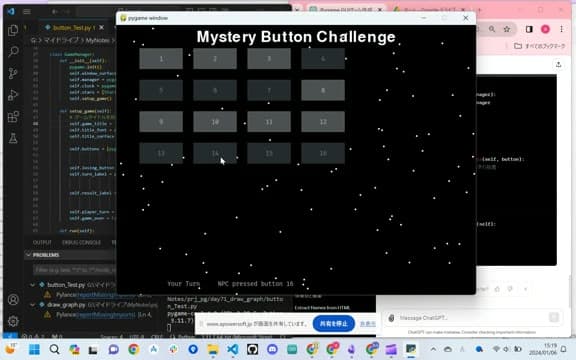This screenshot has width=576, height=360.
Task: Open the taskbar clock and date
Action: pyautogui.click(x=543, y=349)
